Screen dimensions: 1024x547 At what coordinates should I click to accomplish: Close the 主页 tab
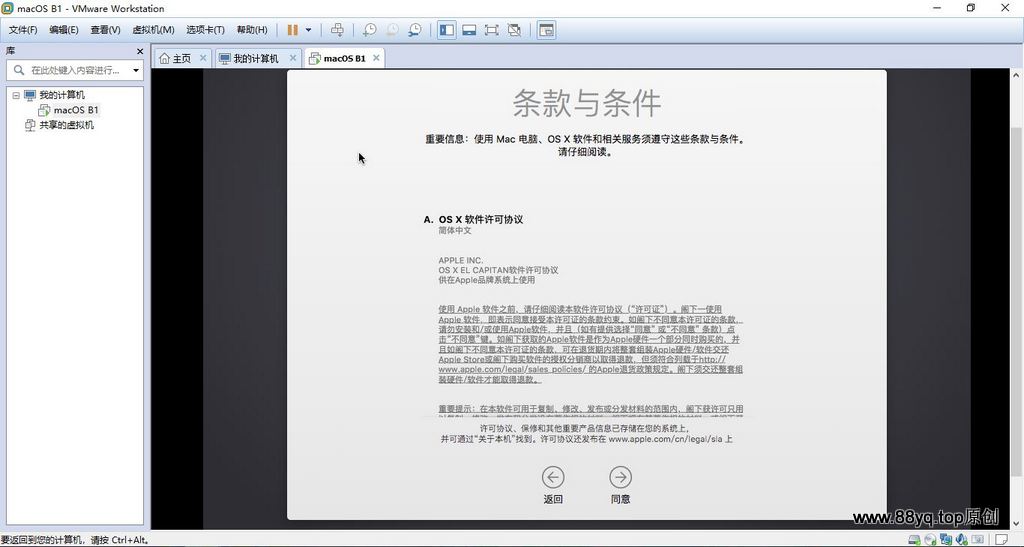[x=203, y=58]
